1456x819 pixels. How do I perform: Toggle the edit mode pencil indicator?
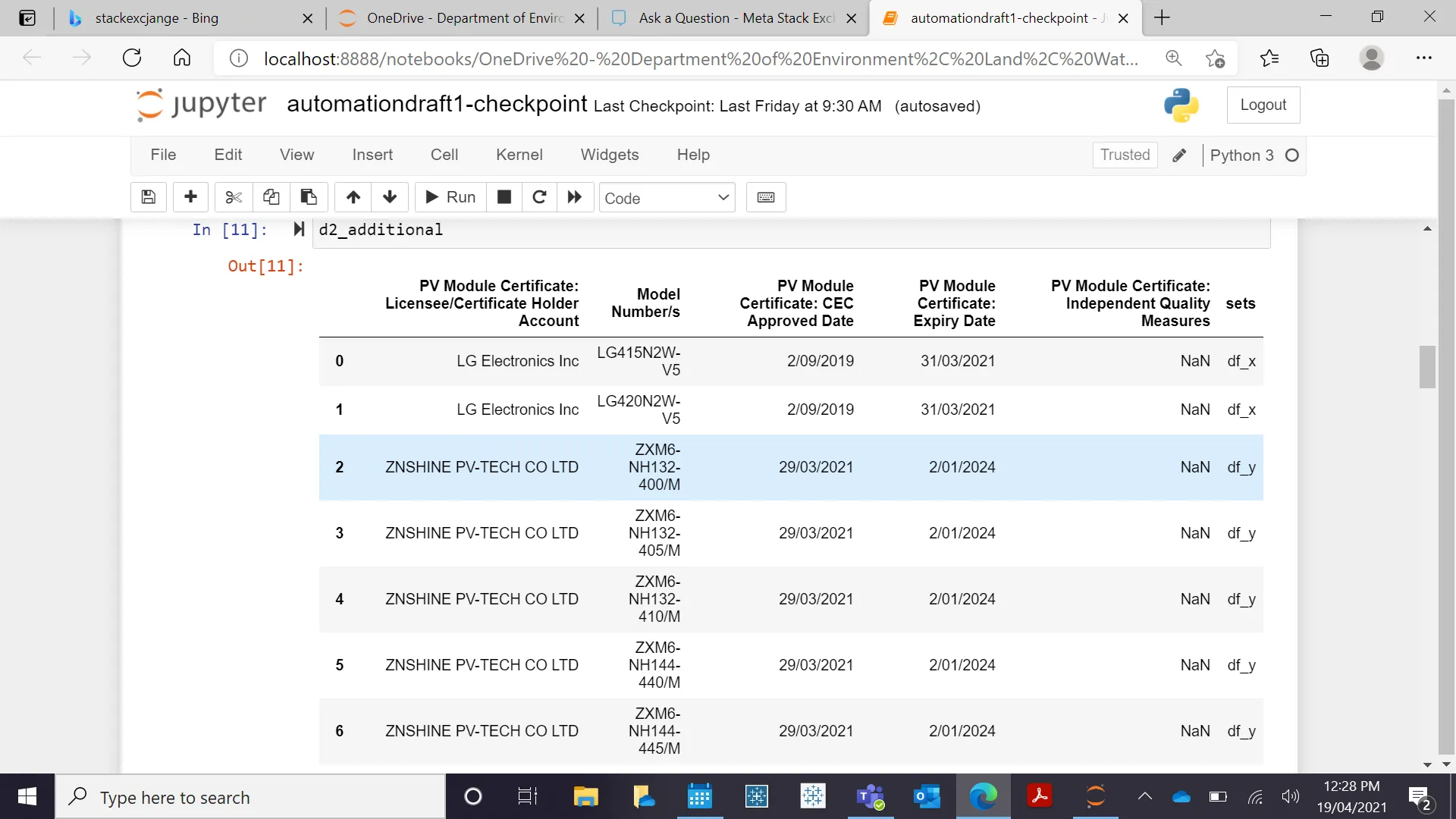(1179, 155)
